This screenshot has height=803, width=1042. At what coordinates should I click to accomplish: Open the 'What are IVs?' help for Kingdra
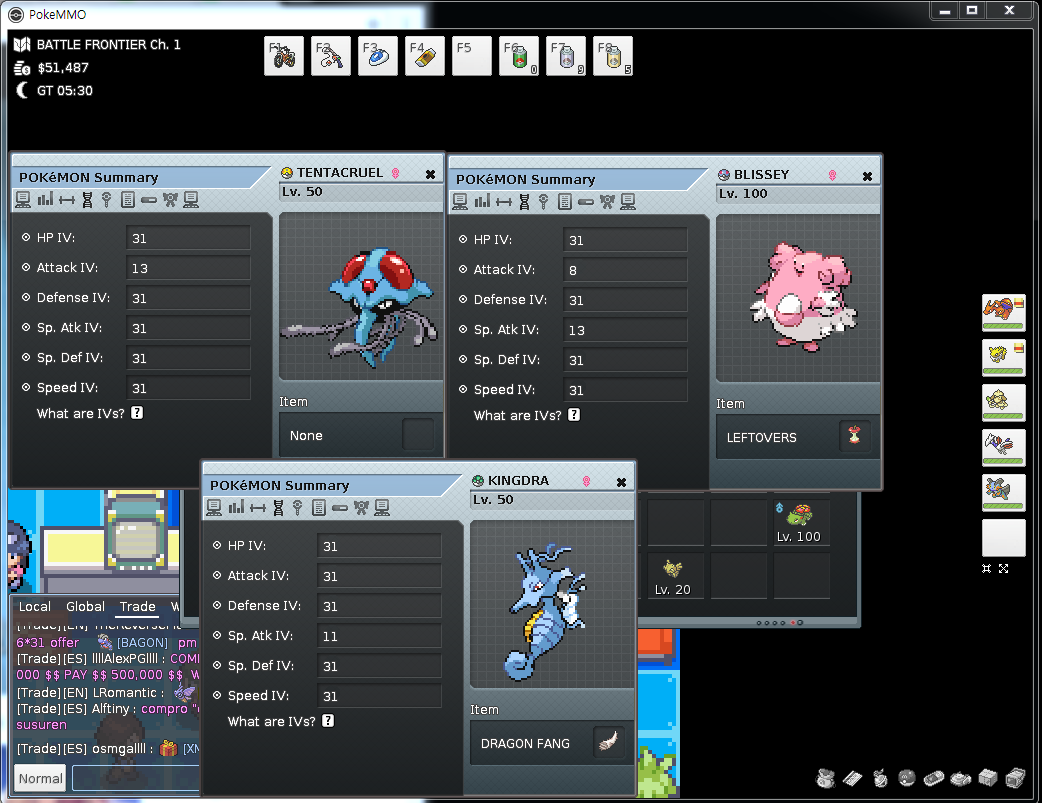click(328, 721)
